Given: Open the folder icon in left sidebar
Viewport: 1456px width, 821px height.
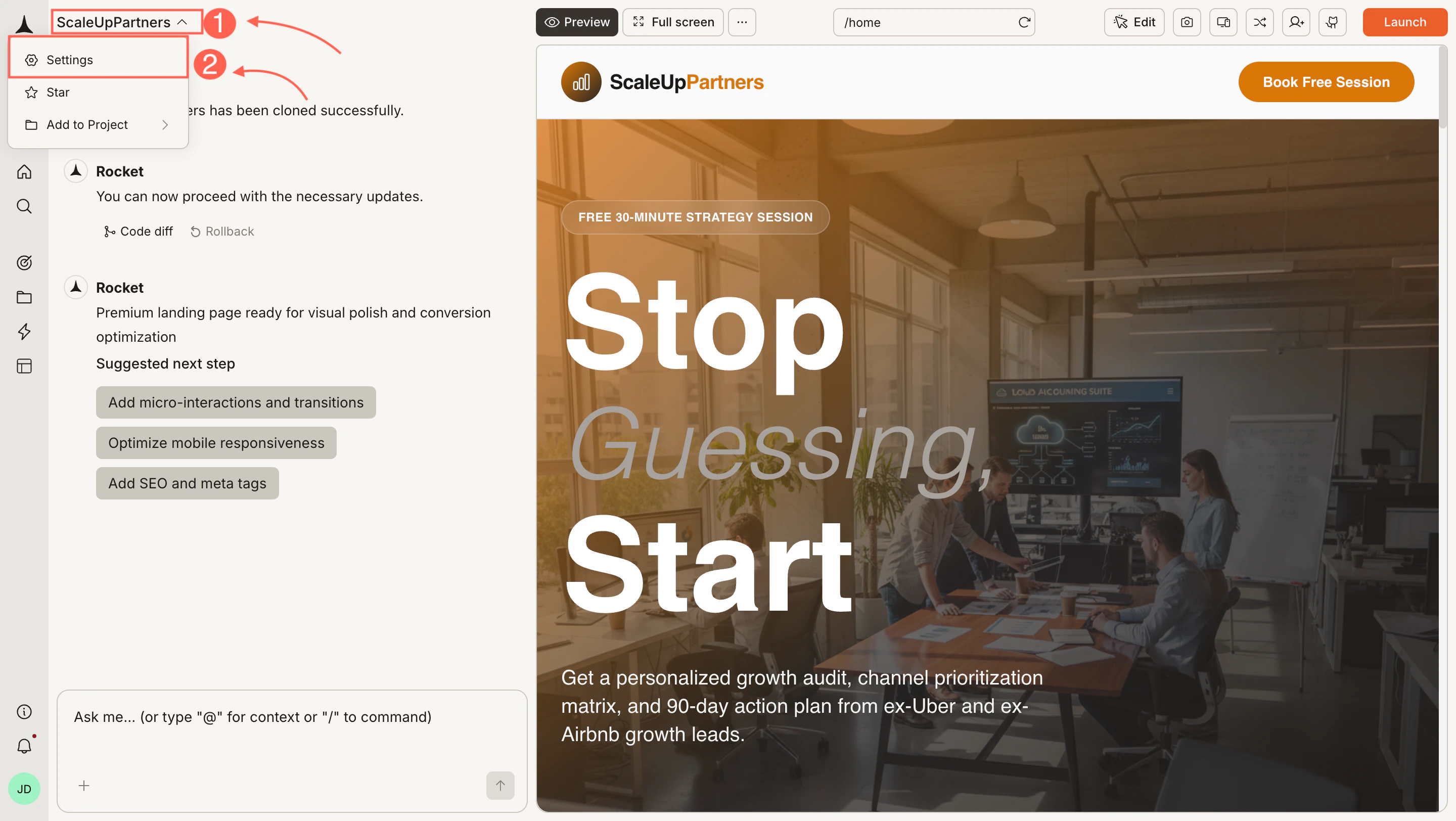Looking at the screenshot, I should pyautogui.click(x=24, y=297).
